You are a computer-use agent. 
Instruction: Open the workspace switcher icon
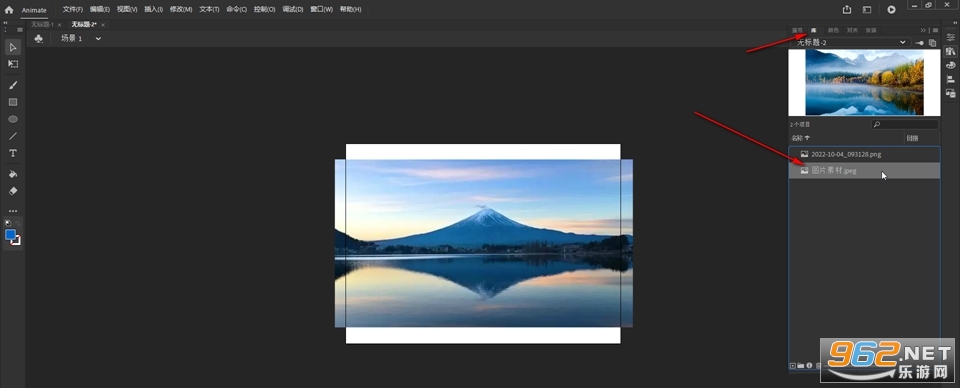pyautogui.click(x=867, y=9)
